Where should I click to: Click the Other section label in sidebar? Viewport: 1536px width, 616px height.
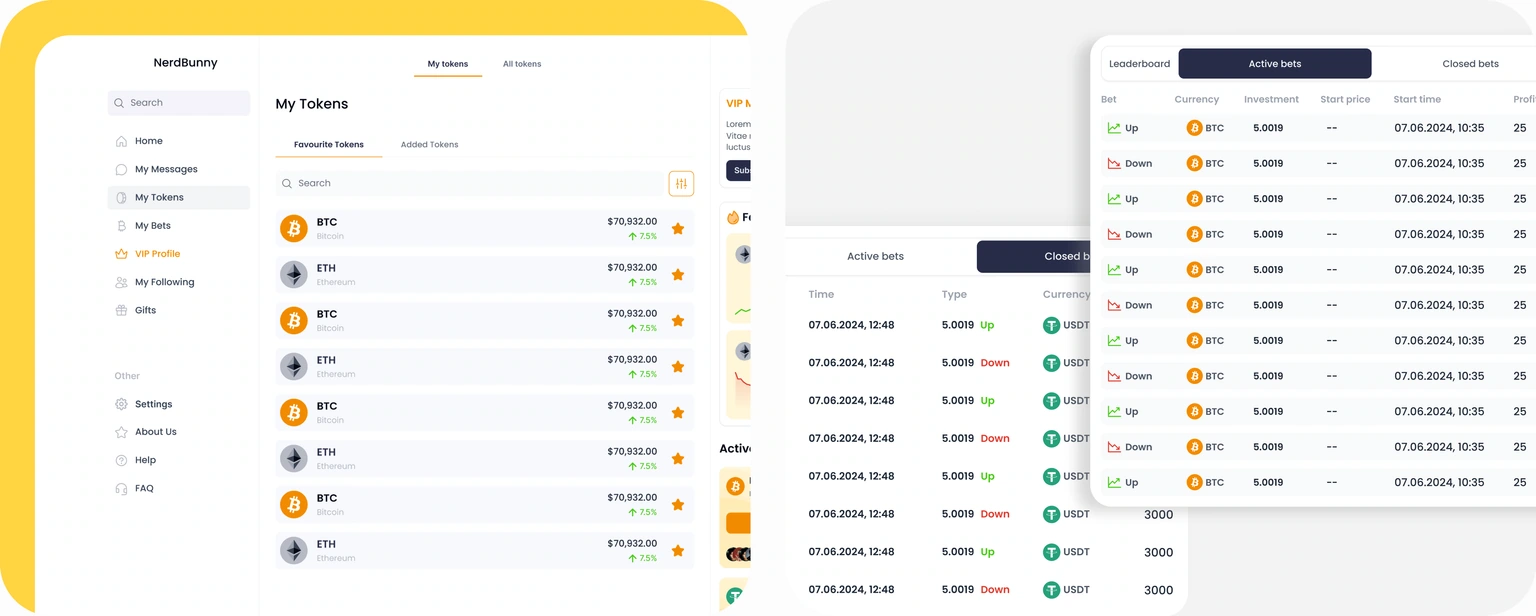[127, 376]
